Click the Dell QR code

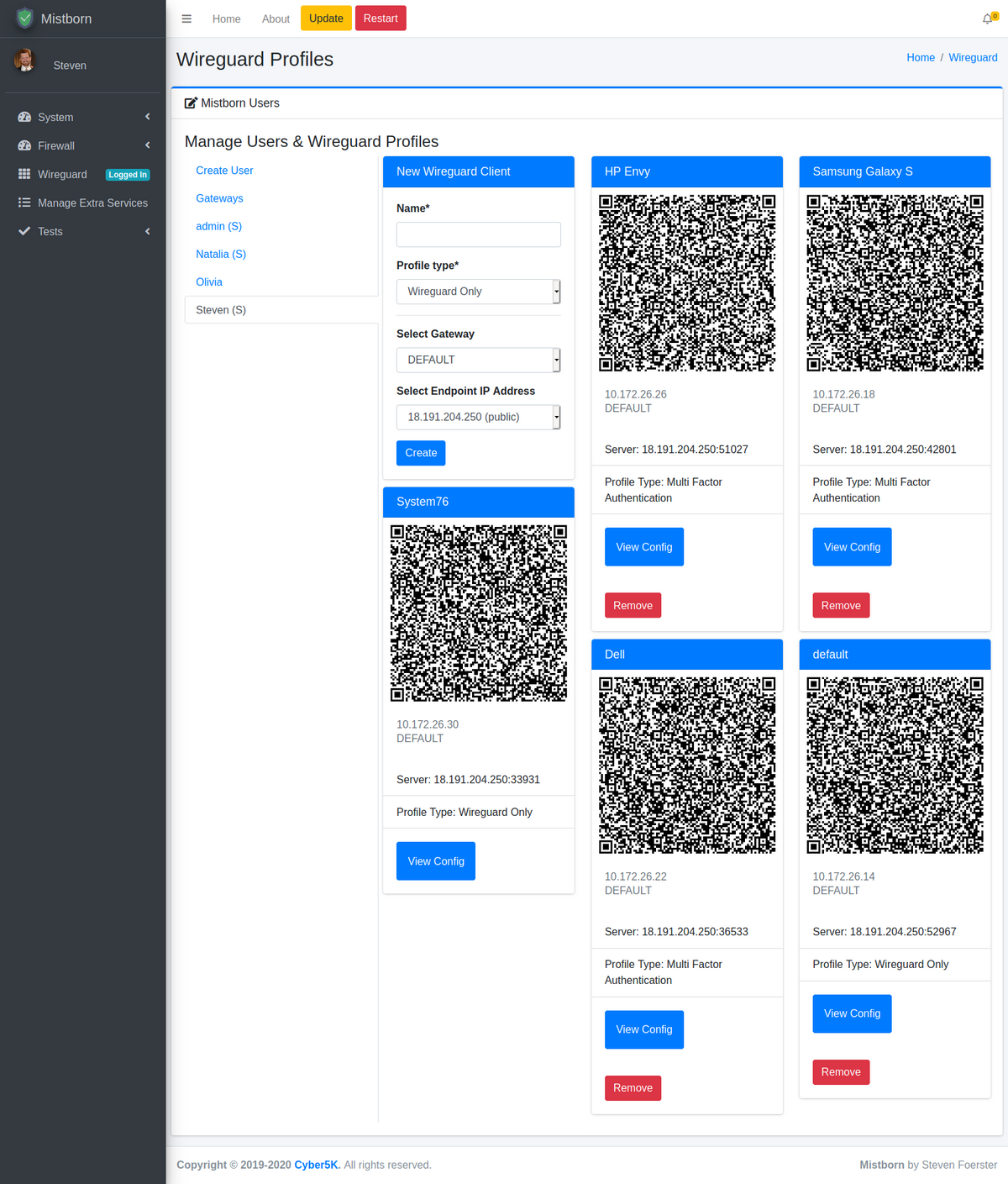click(687, 766)
